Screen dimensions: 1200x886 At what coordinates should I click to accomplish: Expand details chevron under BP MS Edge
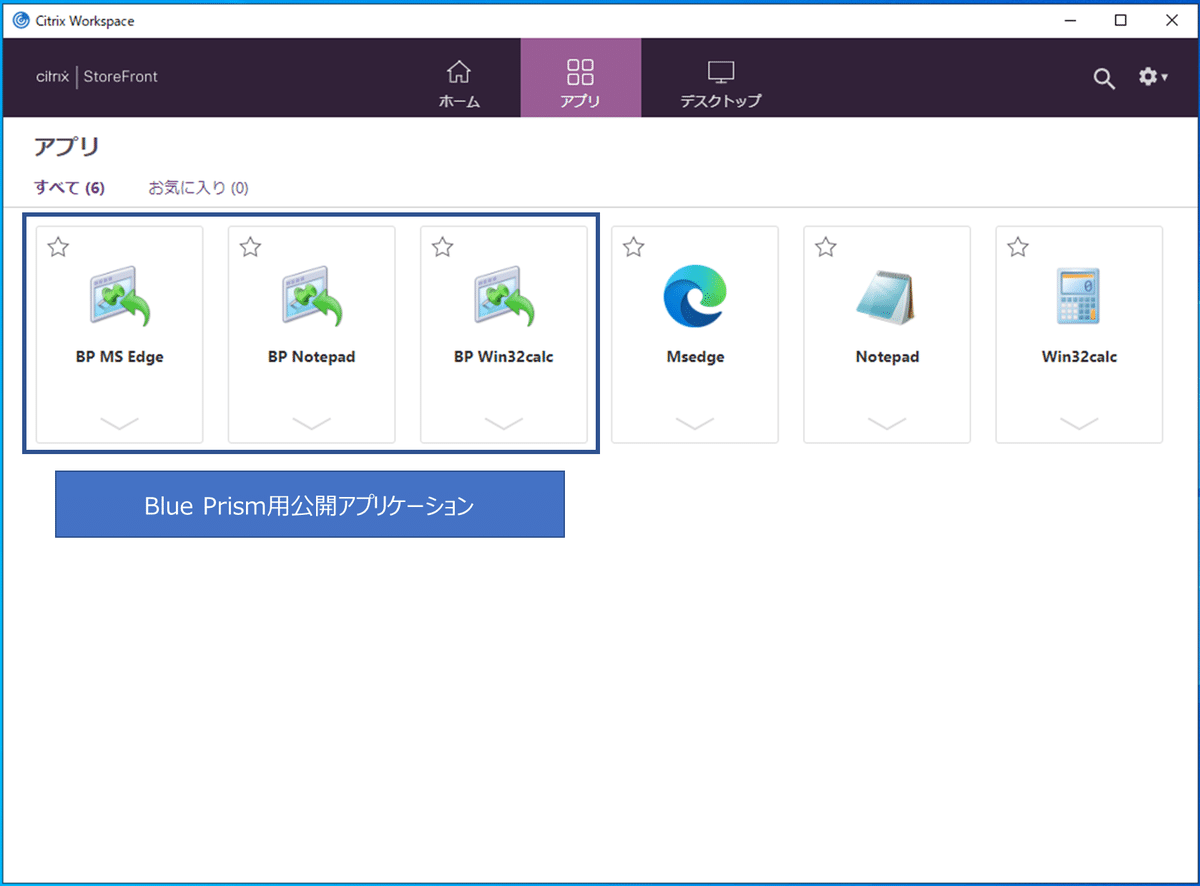pos(120,423)
